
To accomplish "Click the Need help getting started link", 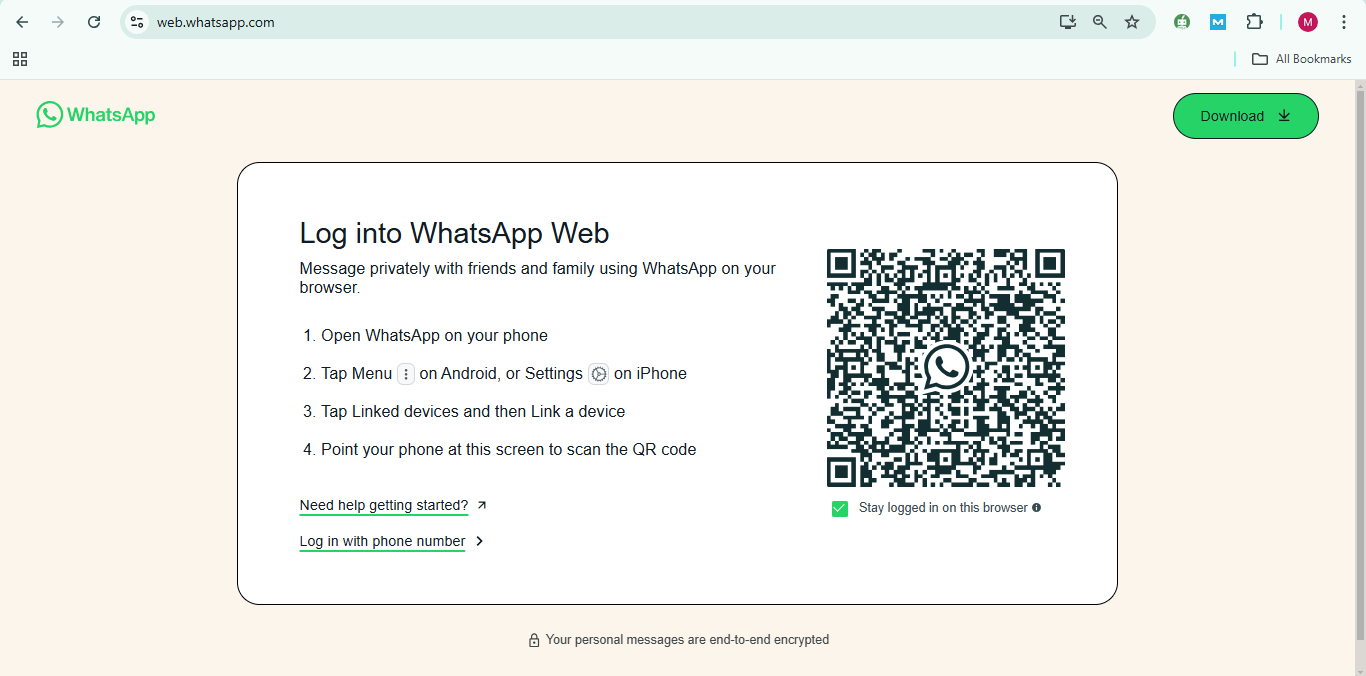I will point(383,505).
